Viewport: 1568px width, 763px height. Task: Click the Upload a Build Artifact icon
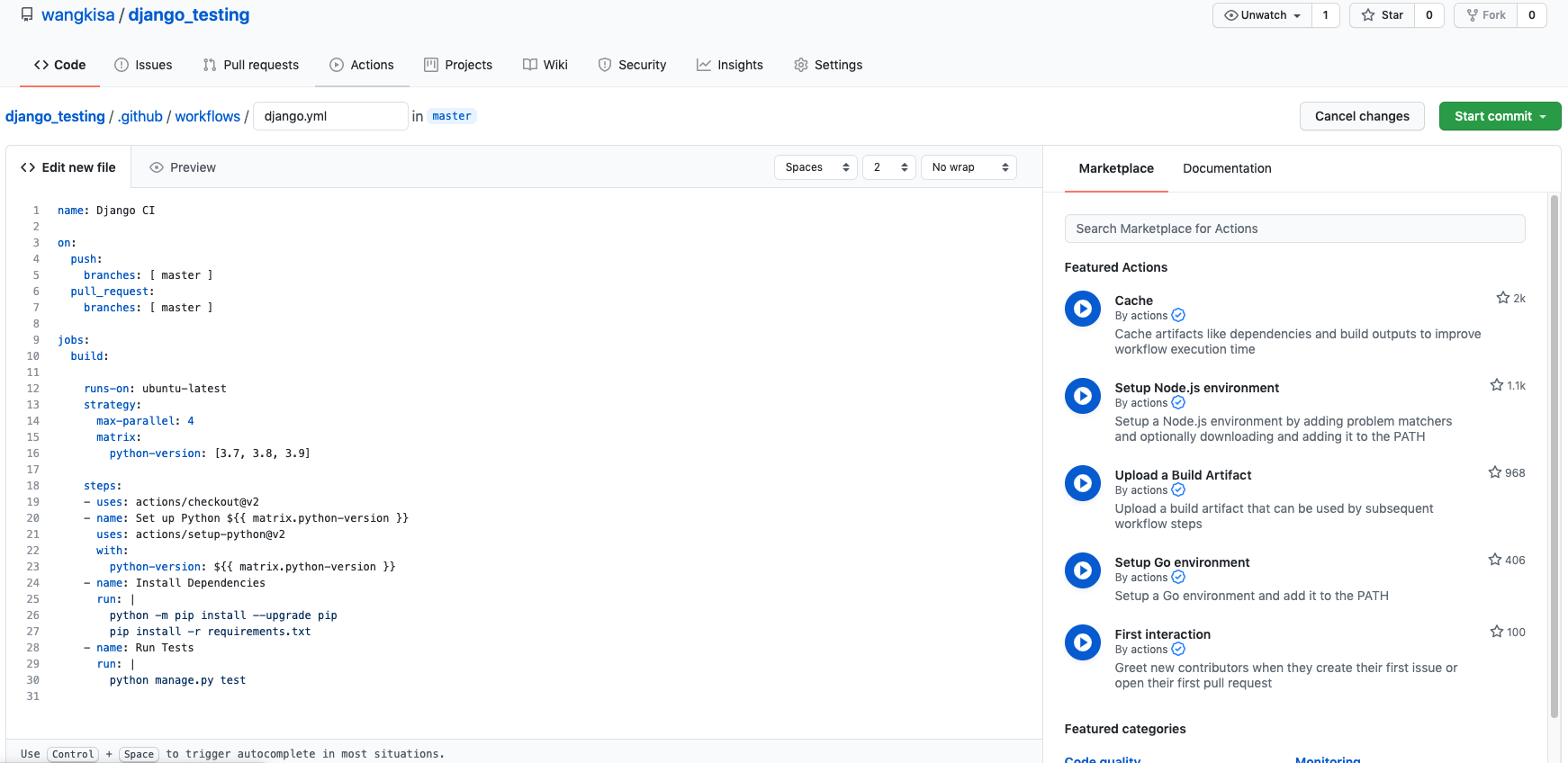[x=1082, y=483]
